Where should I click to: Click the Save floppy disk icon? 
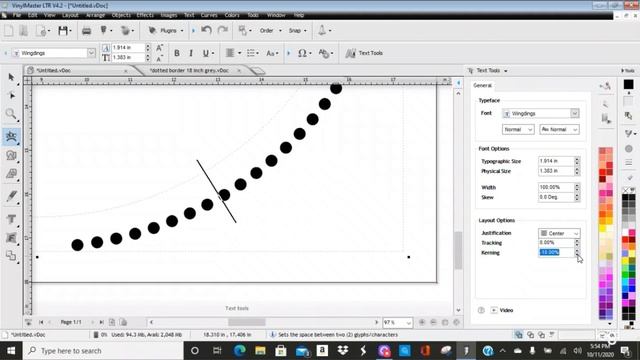click(63, 31)
